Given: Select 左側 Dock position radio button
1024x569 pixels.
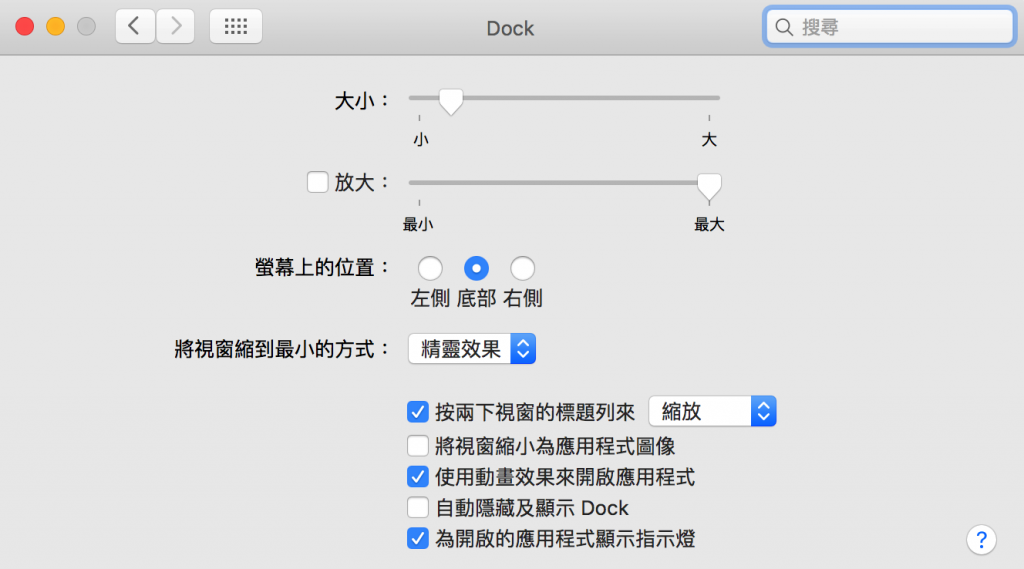Looking at the screenshot, I should (430, 268).
